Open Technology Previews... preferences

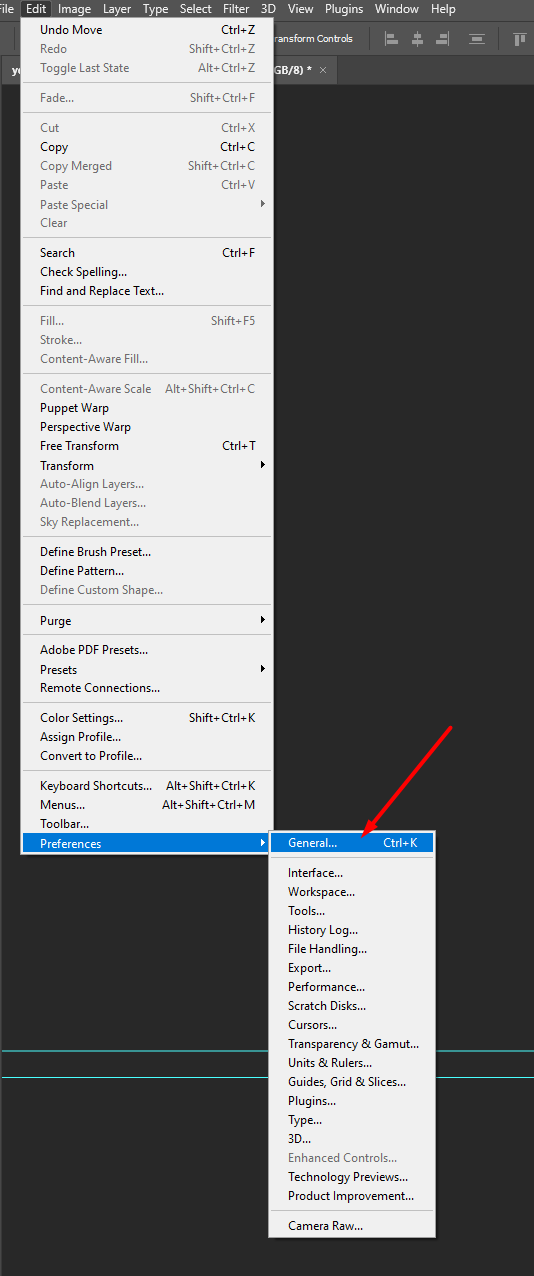(352, 1177)
